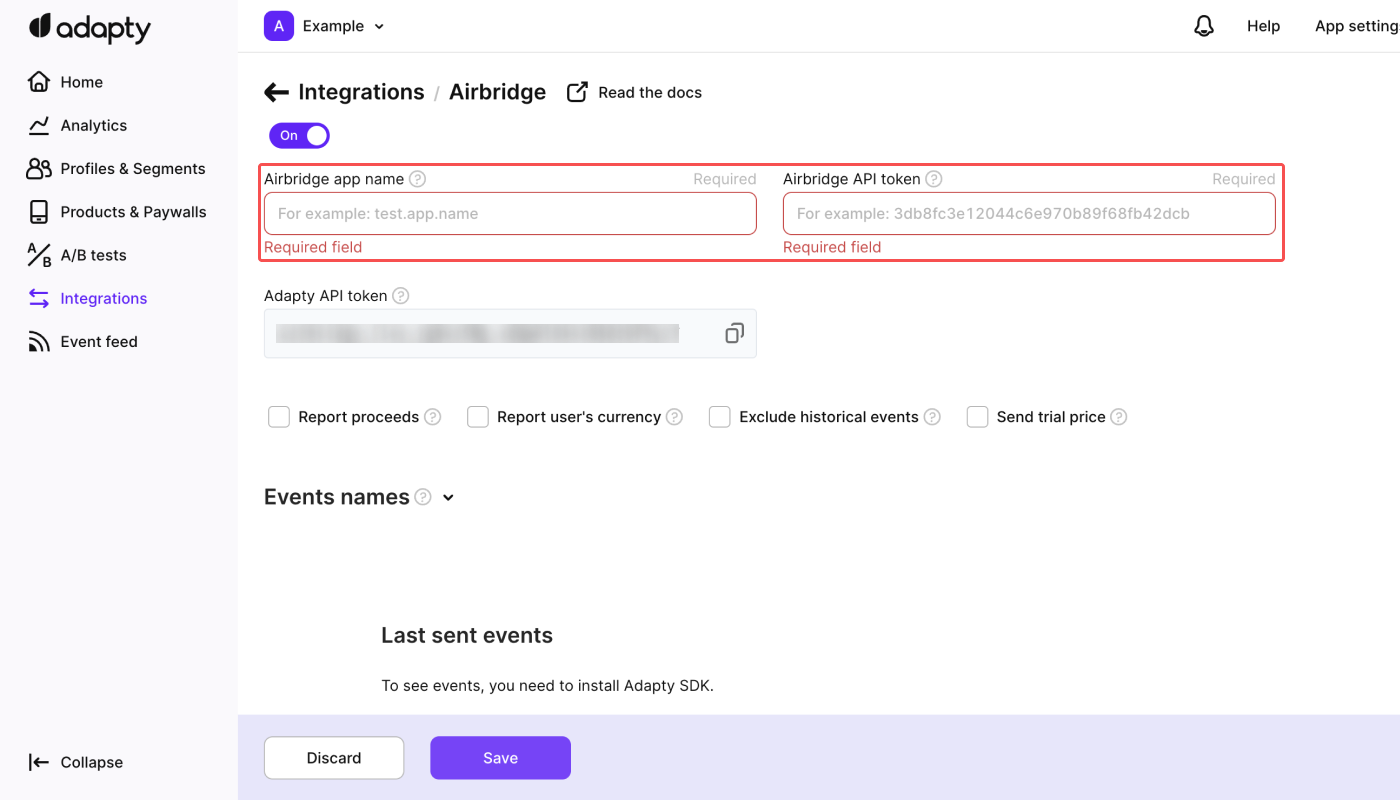
Task: Go to Analytics section
Action: pyautogui.click(x=93, y=125)
